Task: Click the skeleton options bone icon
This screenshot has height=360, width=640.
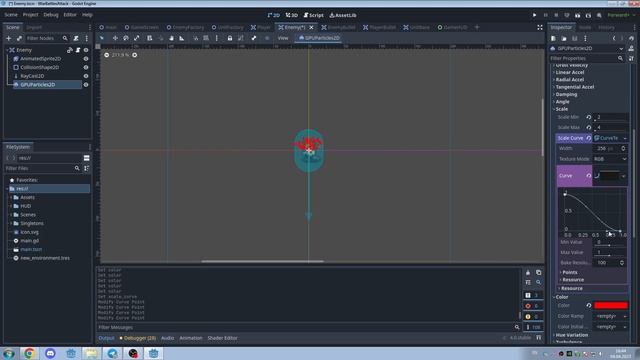Action: coord(254,38)
